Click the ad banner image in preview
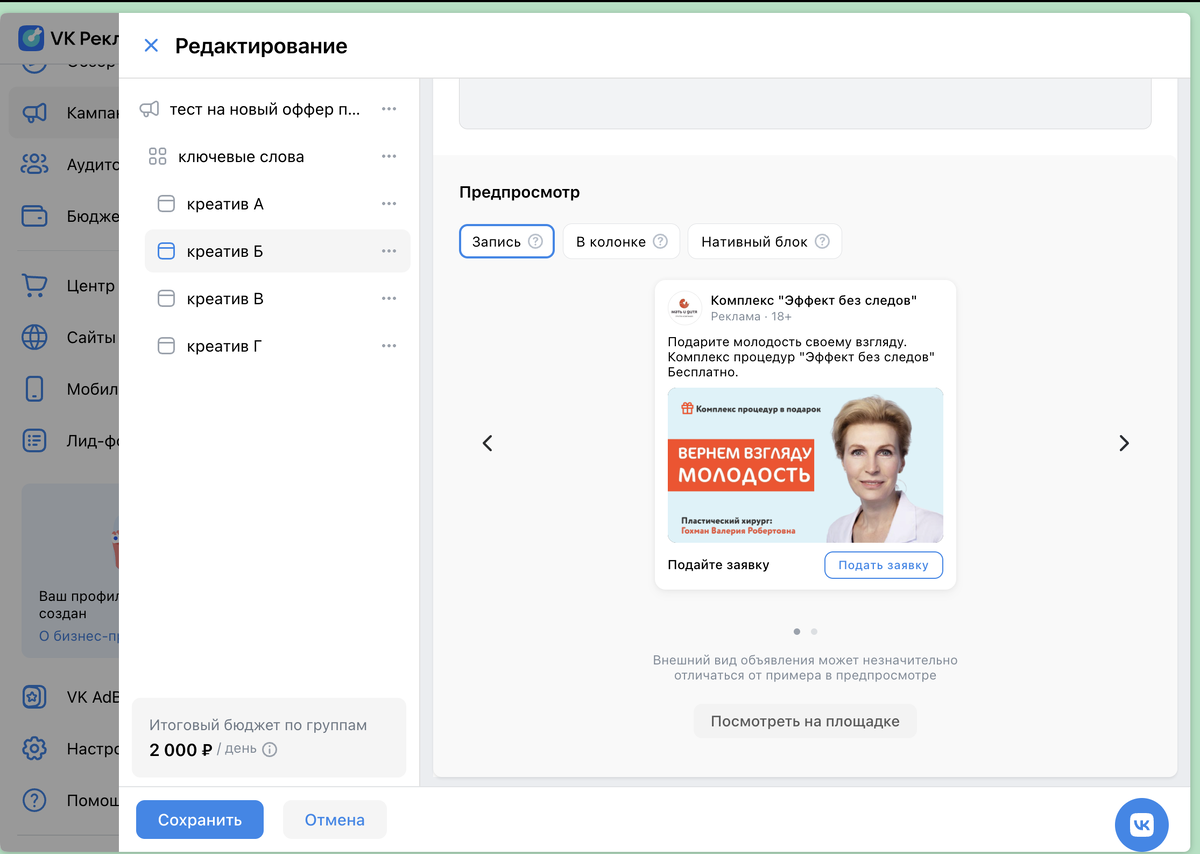This screenshot has height=854, width=1200. click(805, 465)
